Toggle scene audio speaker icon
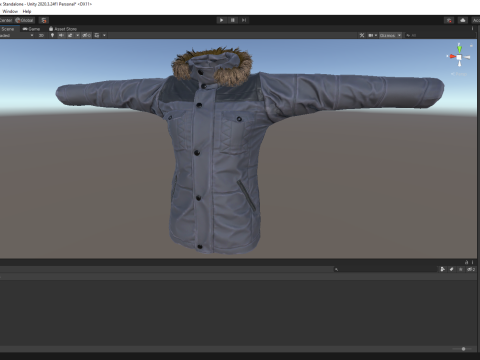Image resolution: width=480 pixels, height=360 pixels. [61, 35]
